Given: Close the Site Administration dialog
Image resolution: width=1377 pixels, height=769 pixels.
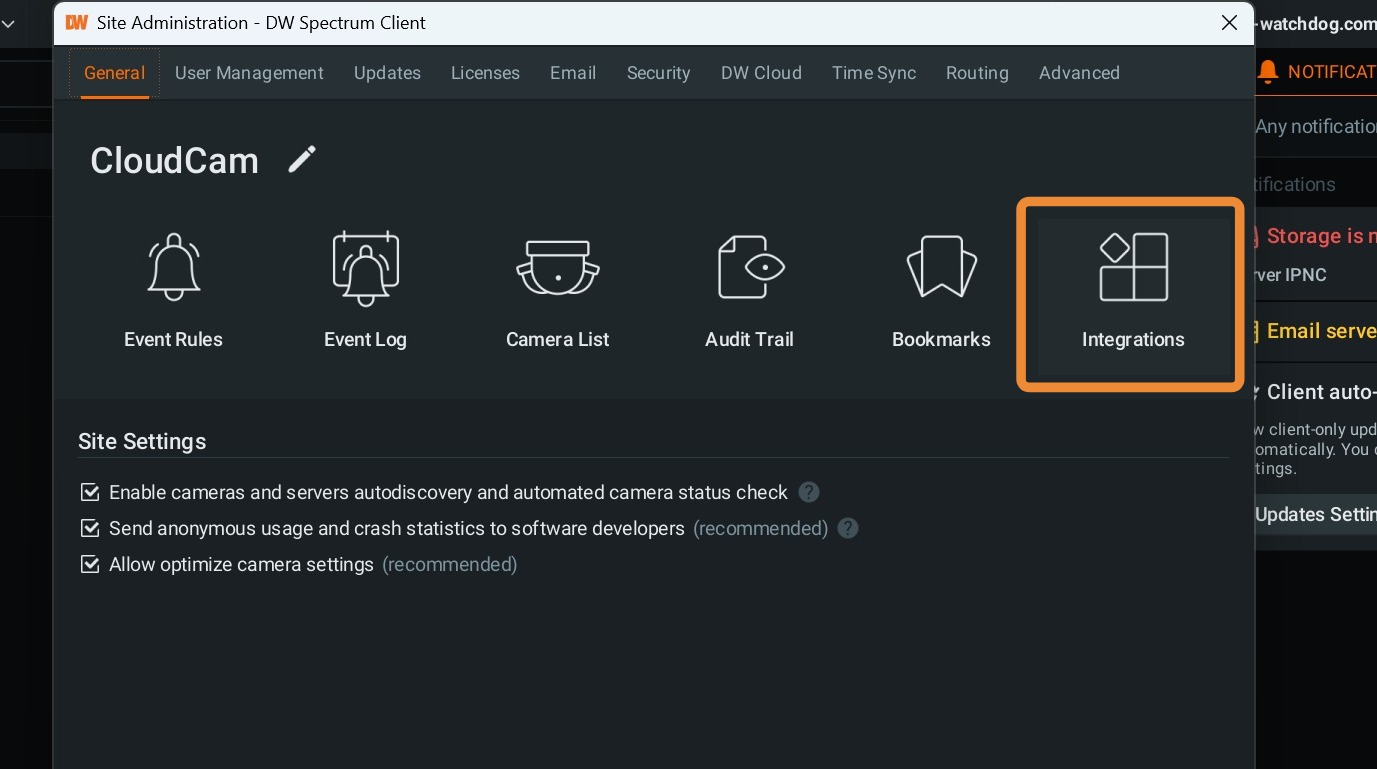Looking at the screenshot, I should pos(1230,23).
